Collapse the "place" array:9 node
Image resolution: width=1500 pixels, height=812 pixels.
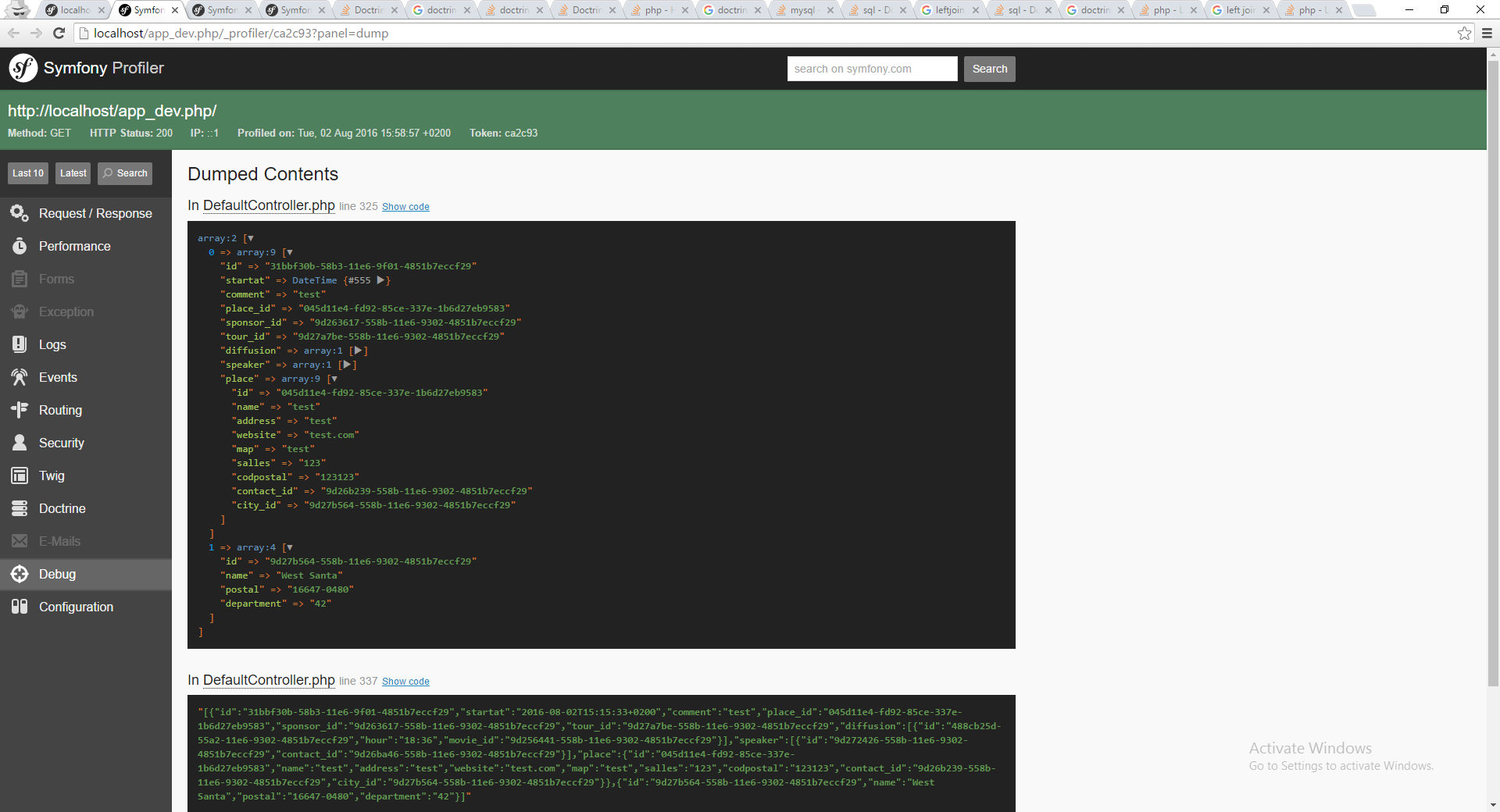coord(334,379)
